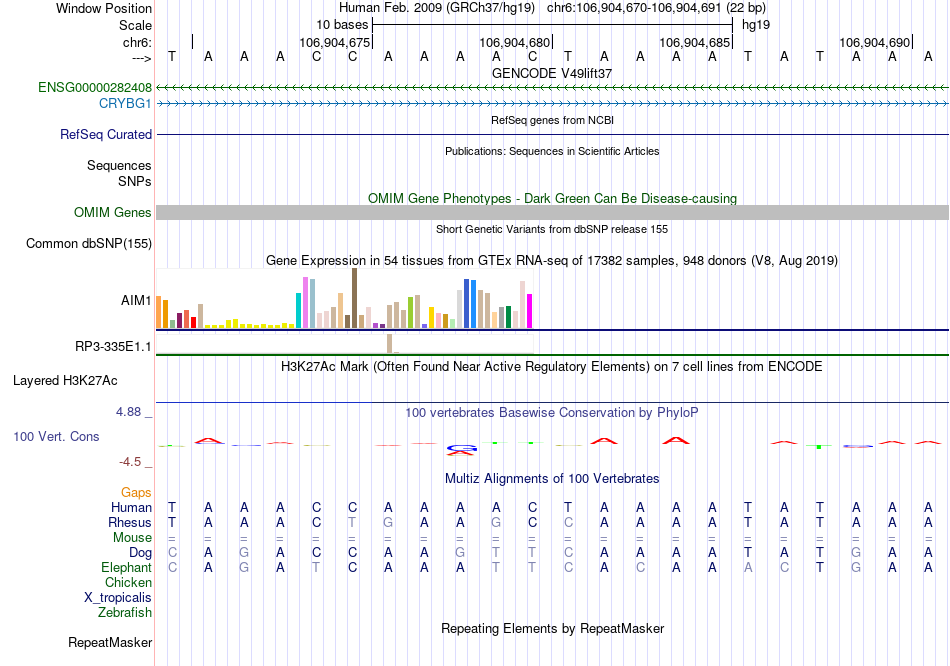Viewport: 950px width, 666px height.
Task: Click the -4.5 PhyloP lower scale value
Action: 130,462
